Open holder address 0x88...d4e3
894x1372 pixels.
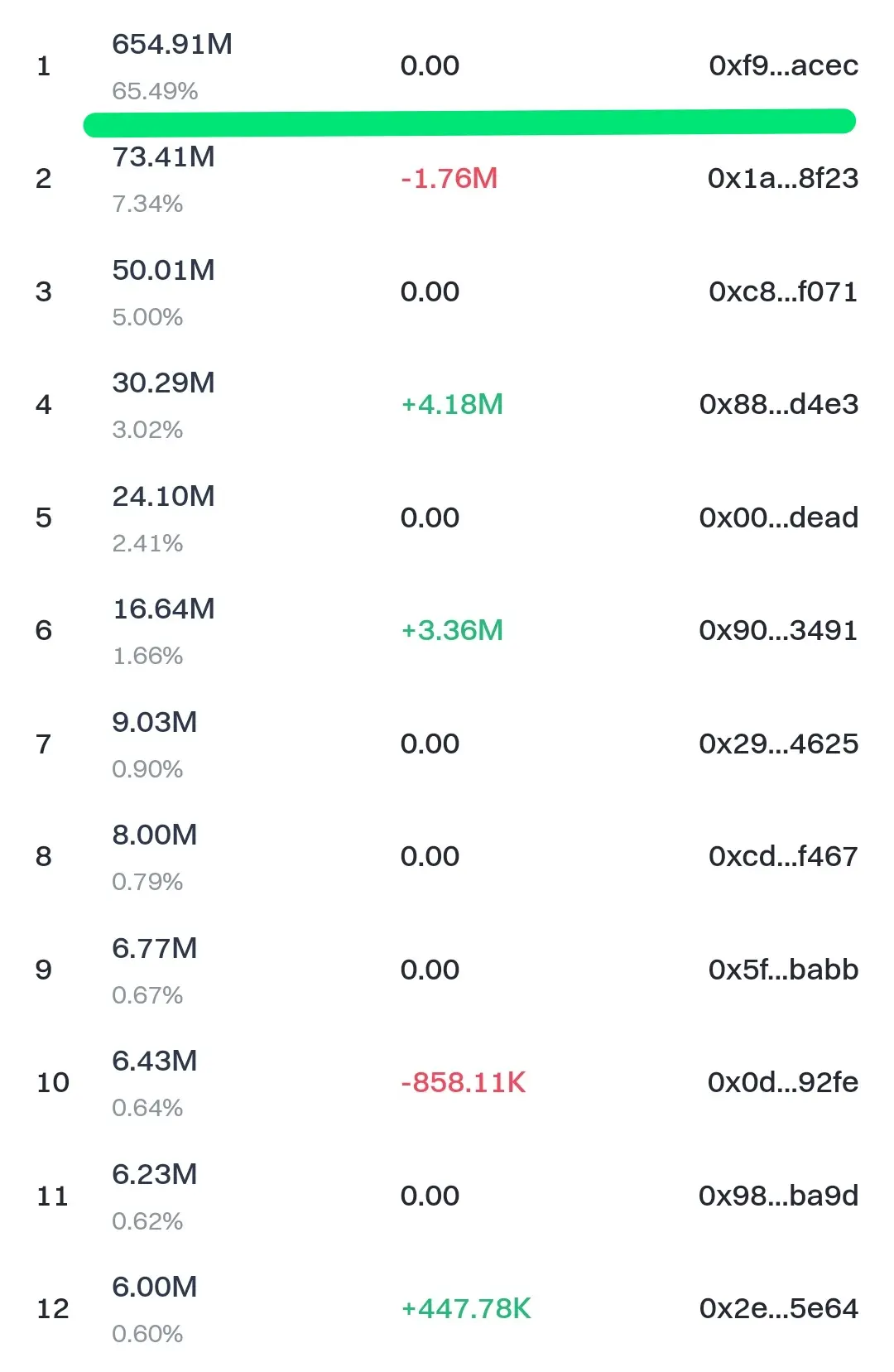click(779, 404)
